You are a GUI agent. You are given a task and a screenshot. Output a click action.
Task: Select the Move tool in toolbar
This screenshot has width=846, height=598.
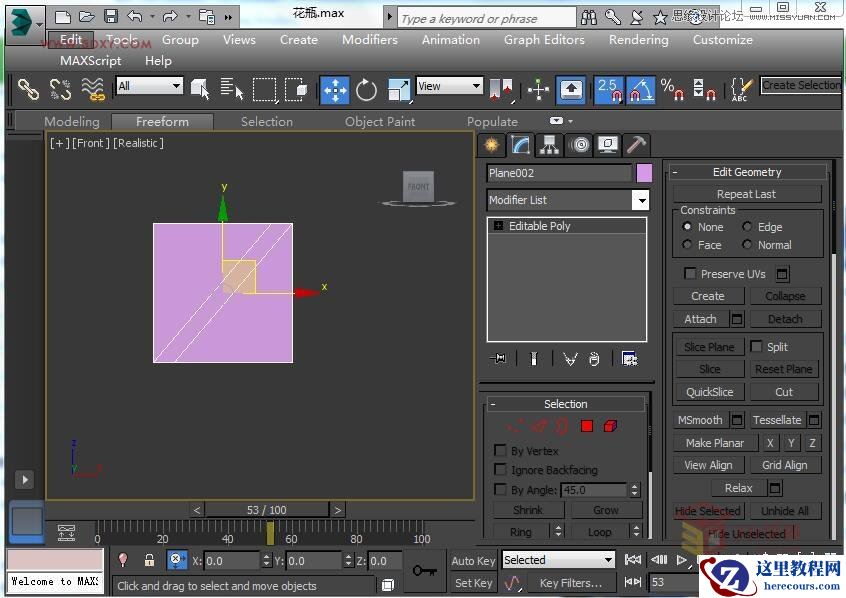[335, 90]
